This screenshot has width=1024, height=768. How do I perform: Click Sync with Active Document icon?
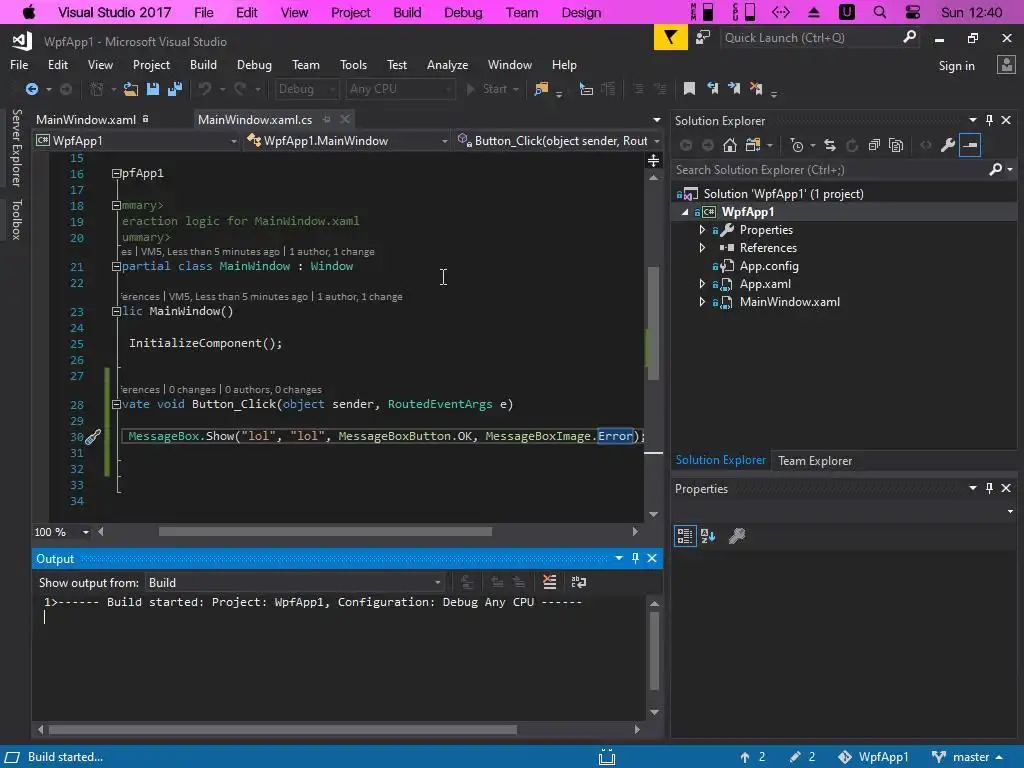(x=830, y=145)
